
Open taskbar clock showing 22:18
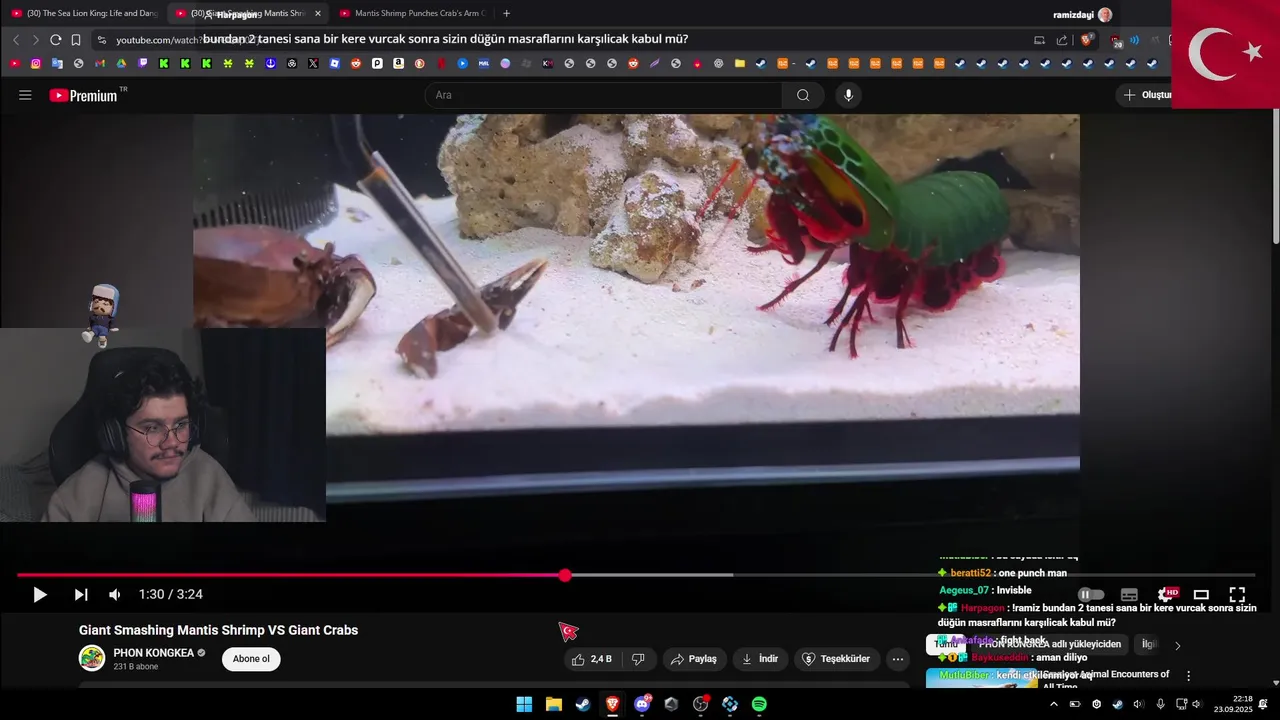(x=1233, y=704)
